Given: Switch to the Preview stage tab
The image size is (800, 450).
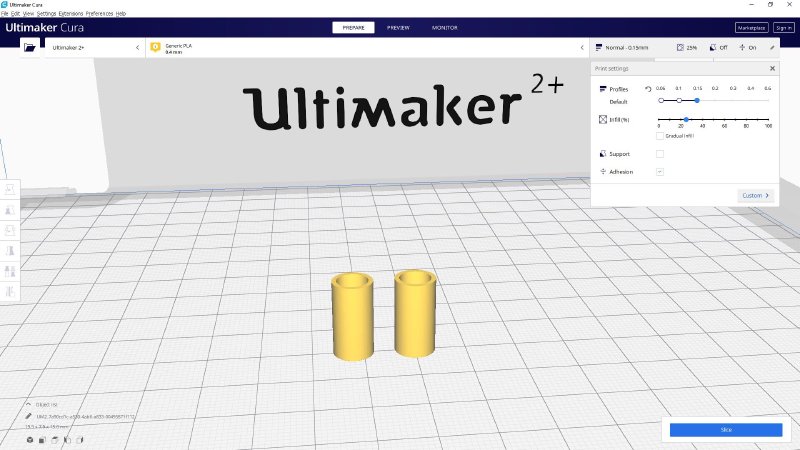Looking at the screenshot, I should (x=398, y=28).
